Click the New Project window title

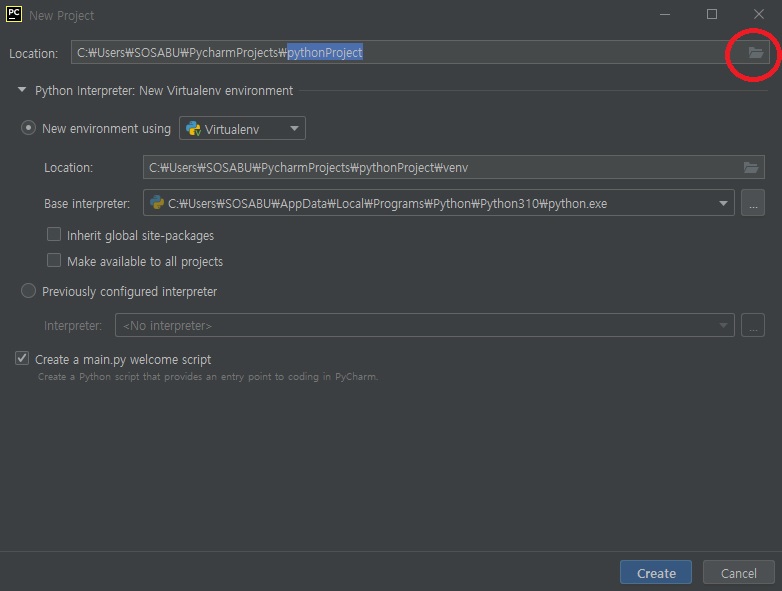click(61, 15)
